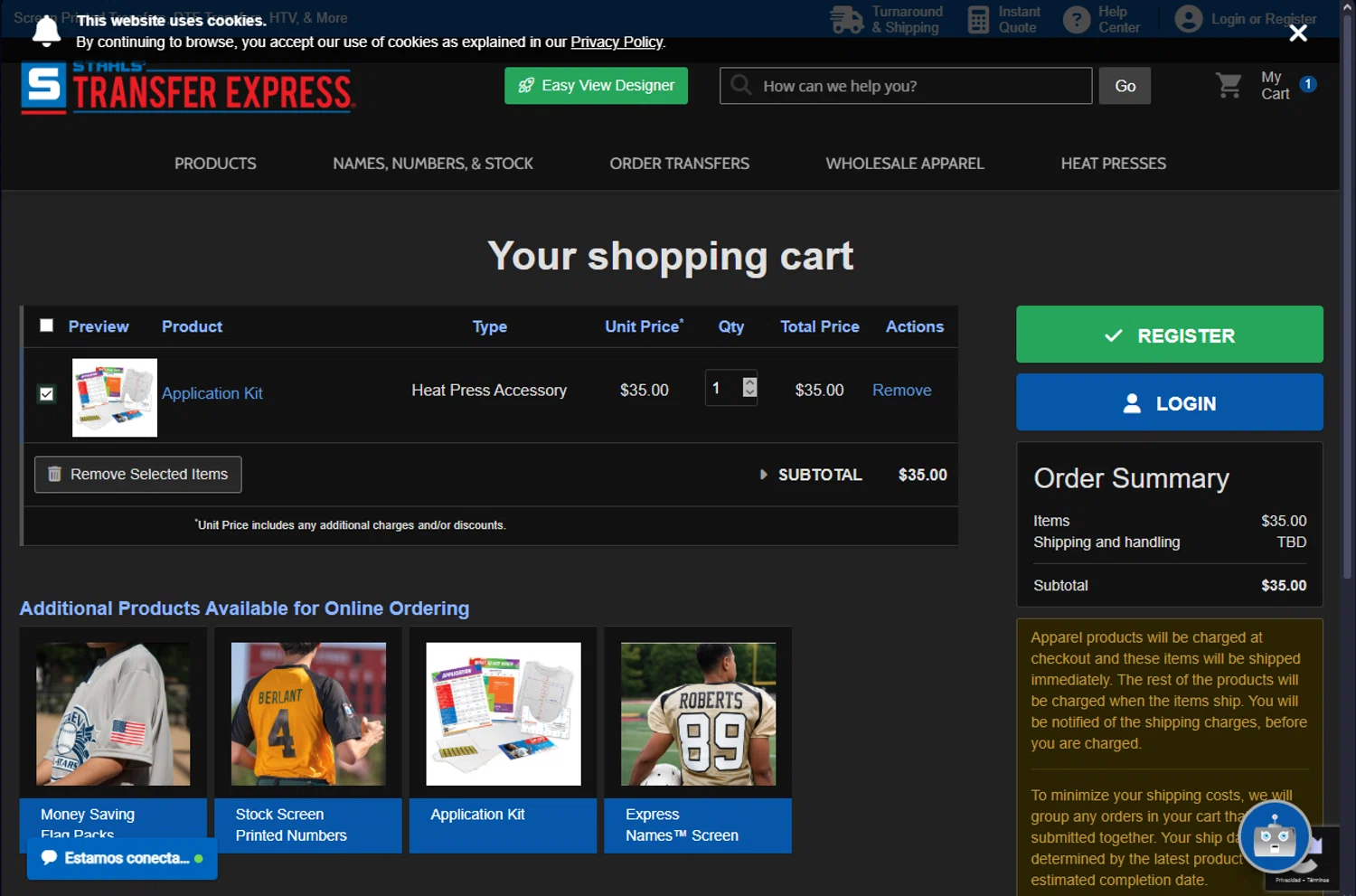Click the notification bell icon
This screenshot has width=1356, height=896.
pos(46,31)
